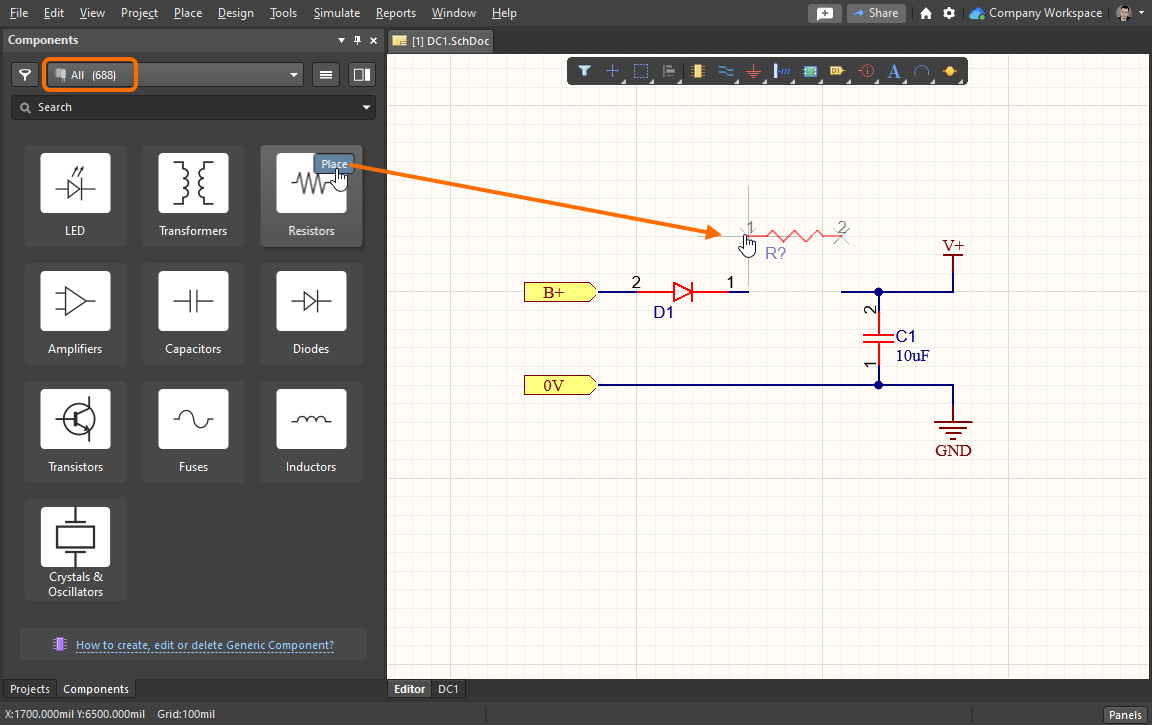Select the Place Text String tool
1152x725 pixels.
pyautogui.click(x=894, y=71)
